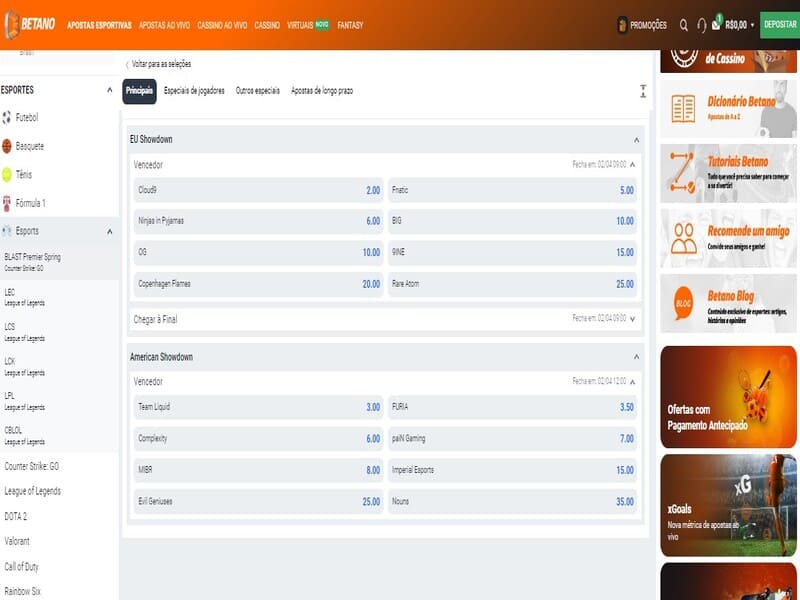The image size is (800, 600).
Task: Bet on Complexity at 6.00
Action: tap(258, 439)
